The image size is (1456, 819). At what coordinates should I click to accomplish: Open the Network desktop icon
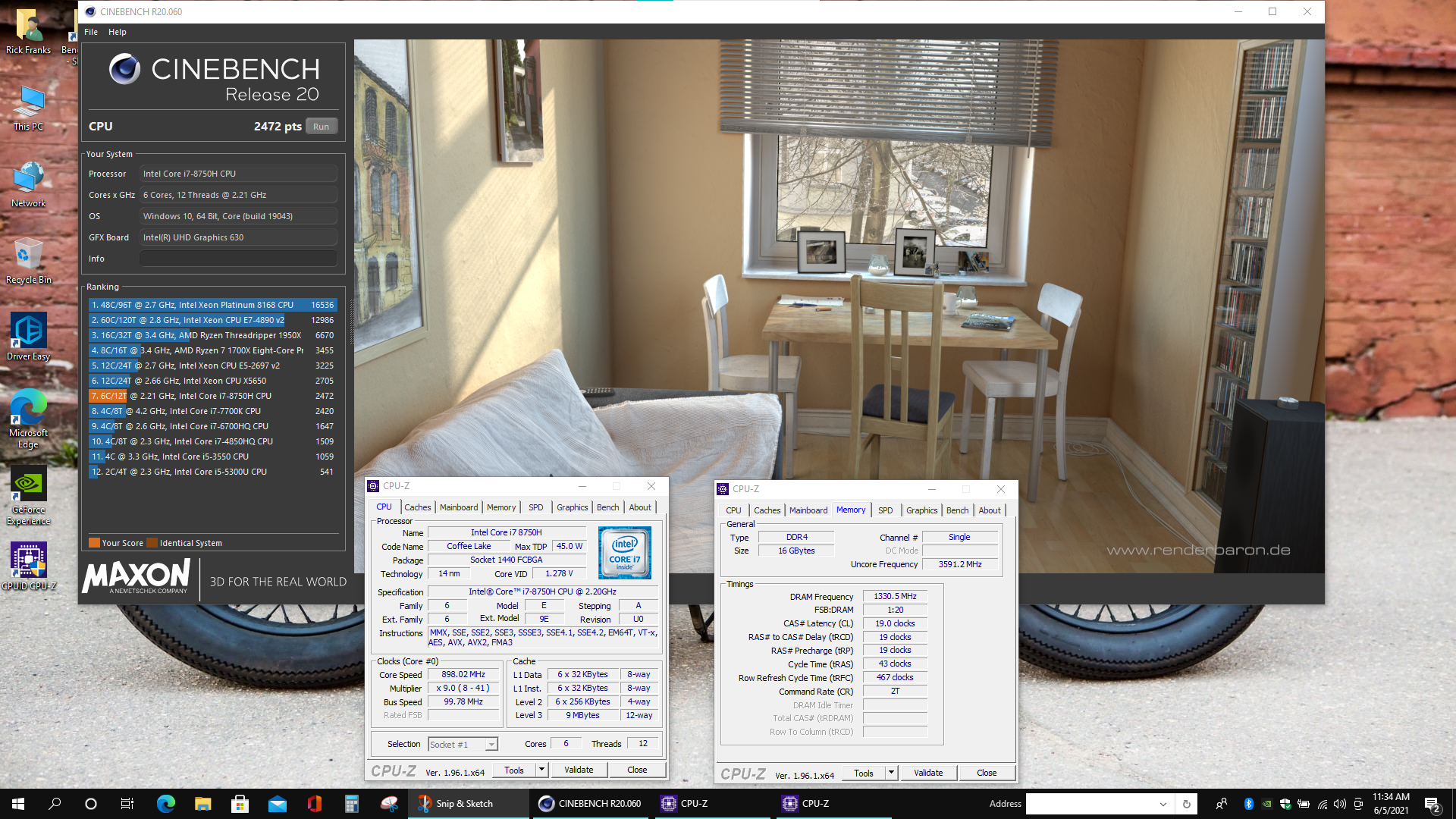28,185
